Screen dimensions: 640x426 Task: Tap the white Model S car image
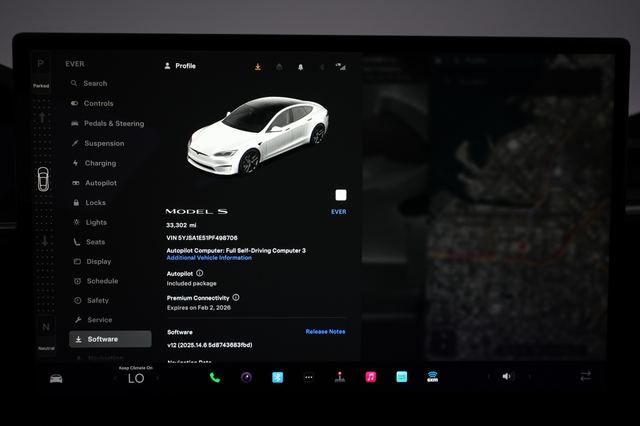pos(258,135)
